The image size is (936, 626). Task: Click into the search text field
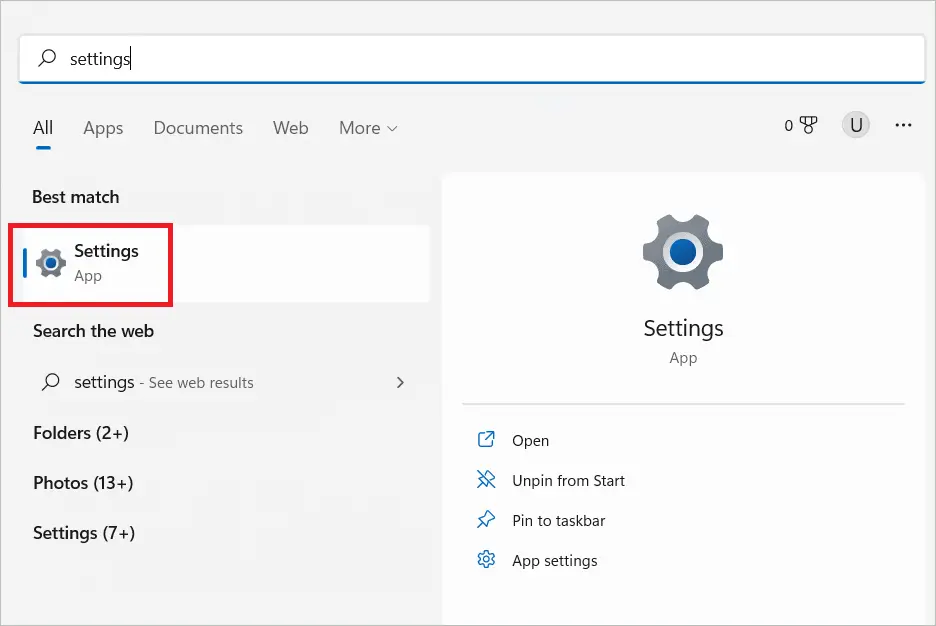(x=472, y=58)
